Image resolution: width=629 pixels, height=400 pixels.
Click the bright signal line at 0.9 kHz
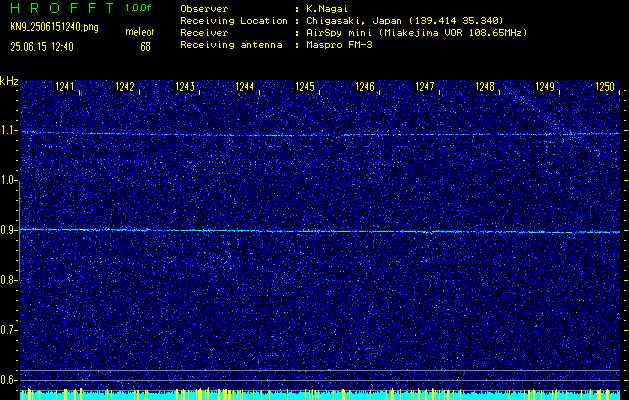point(320,231)
